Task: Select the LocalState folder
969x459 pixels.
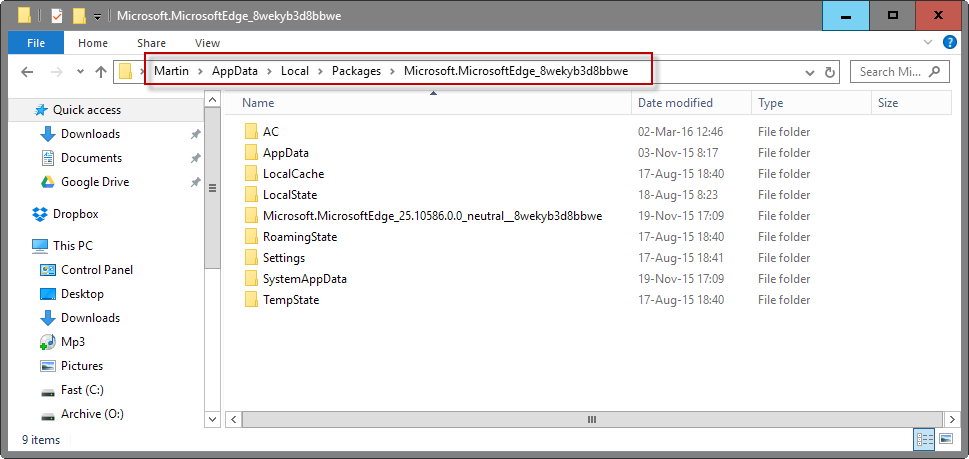Action: 290,195
